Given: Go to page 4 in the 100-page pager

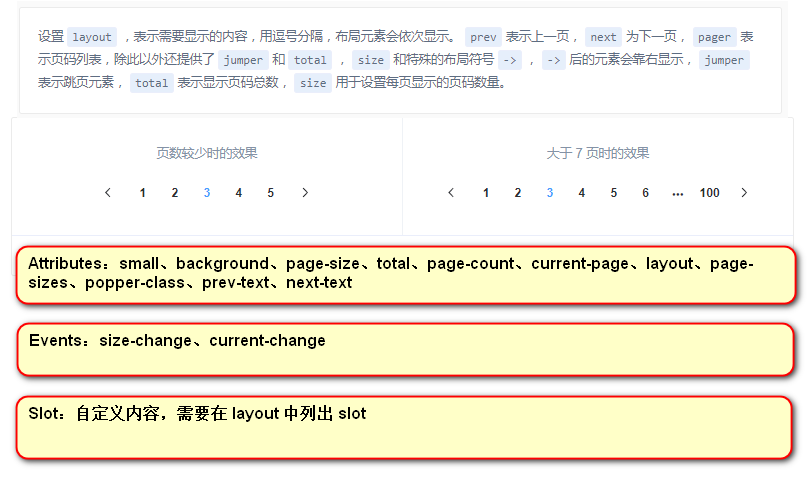Looking at the screenshot, I should coord(582,193).
